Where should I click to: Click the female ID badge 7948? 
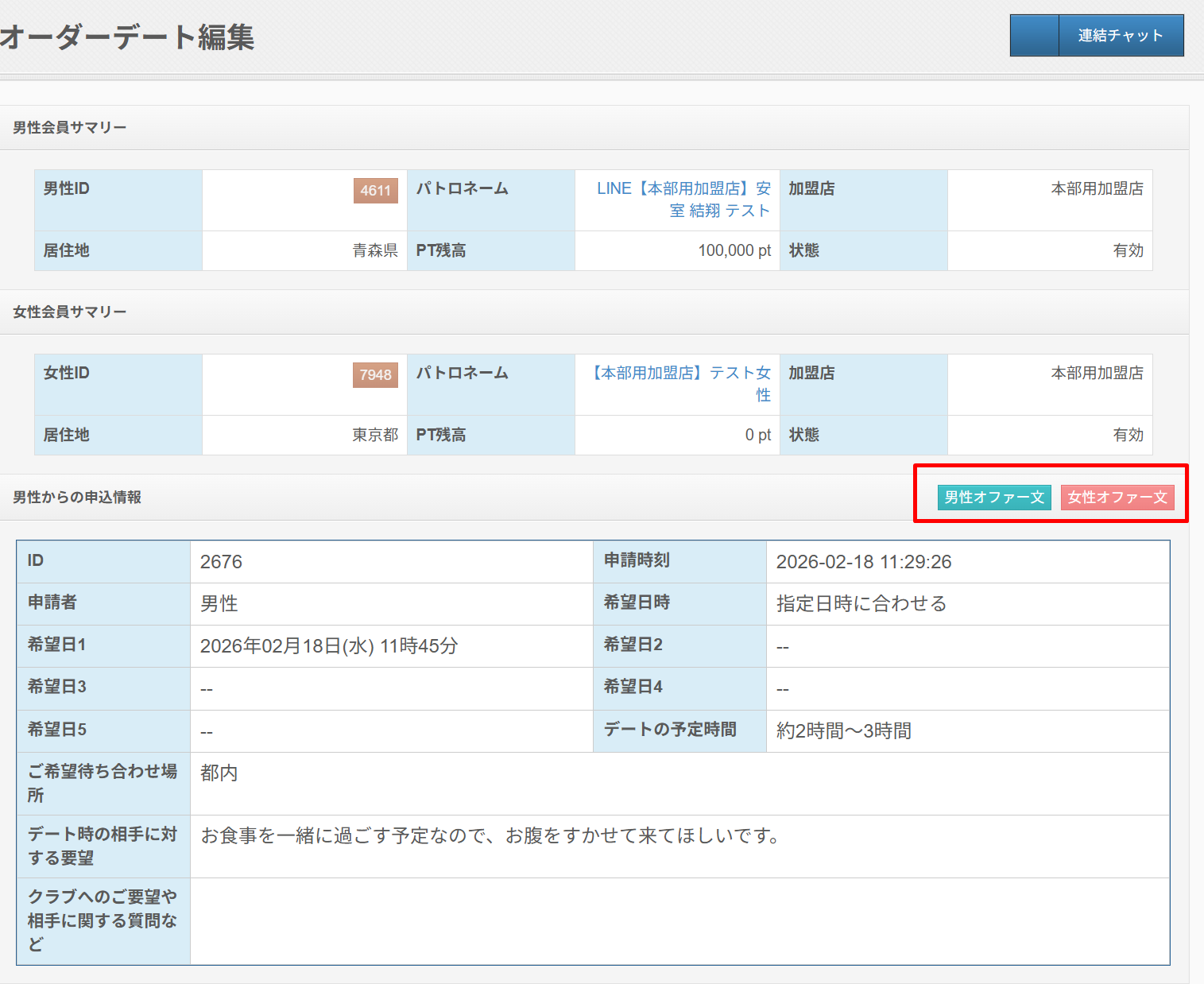(375, 375)
